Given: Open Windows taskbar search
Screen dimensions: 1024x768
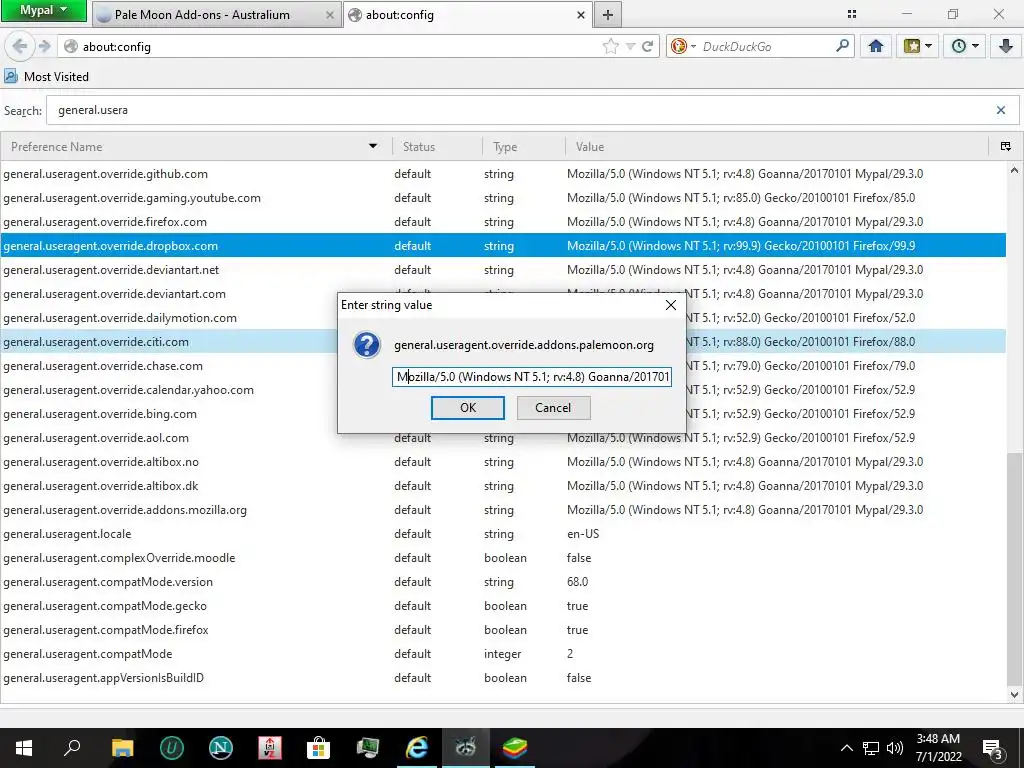Looking at the screenshot, I should tap(72, 748).
